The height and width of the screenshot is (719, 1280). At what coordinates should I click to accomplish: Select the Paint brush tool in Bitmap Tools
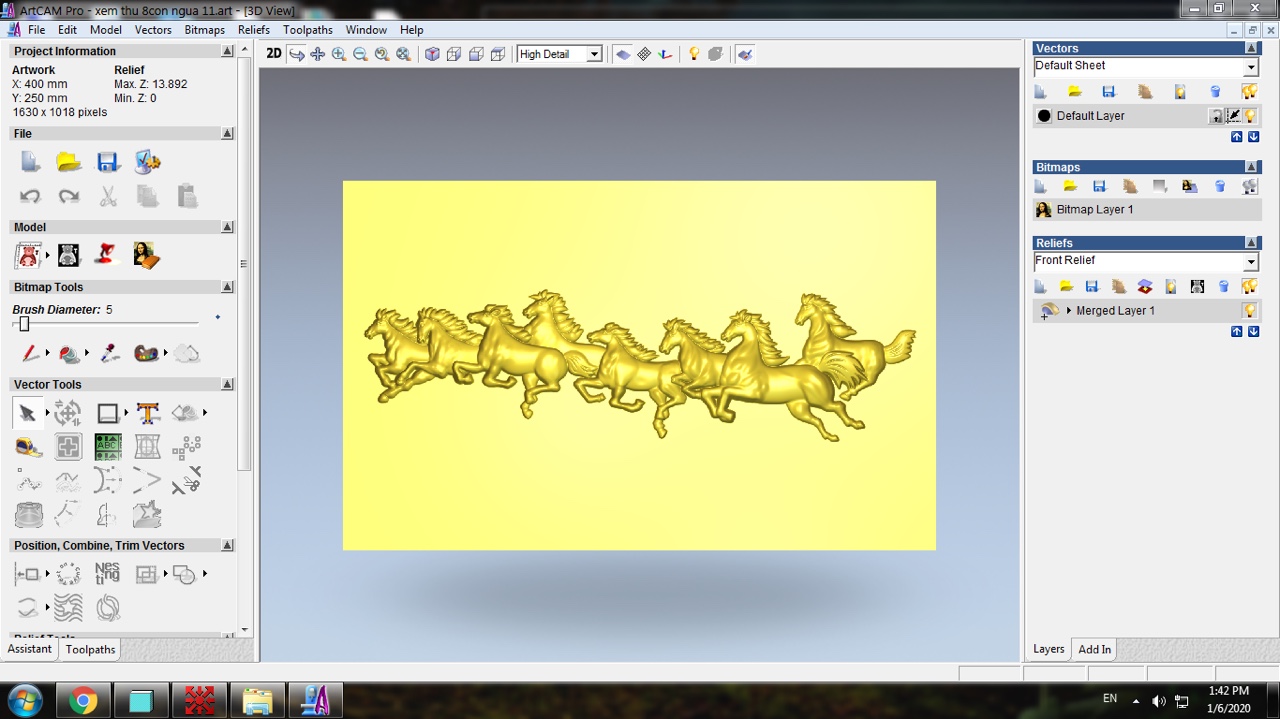click(x=30, y=353)
